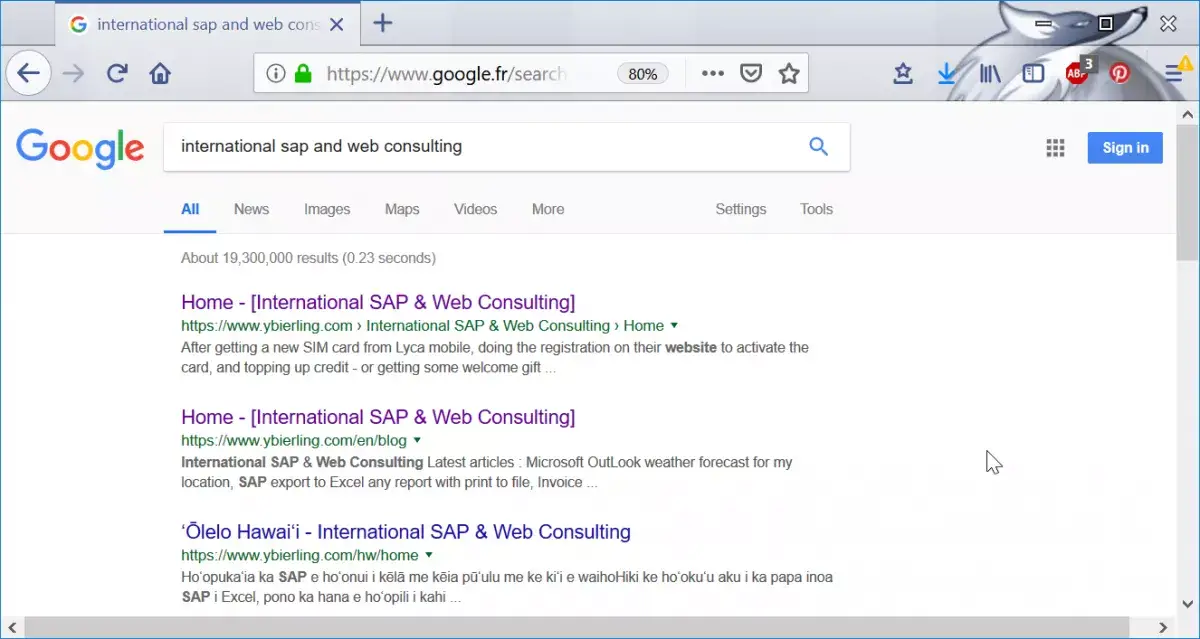
Task: Expand dropdown arrow after ybierling.com/en/blog URL
Action: point(417,440)
